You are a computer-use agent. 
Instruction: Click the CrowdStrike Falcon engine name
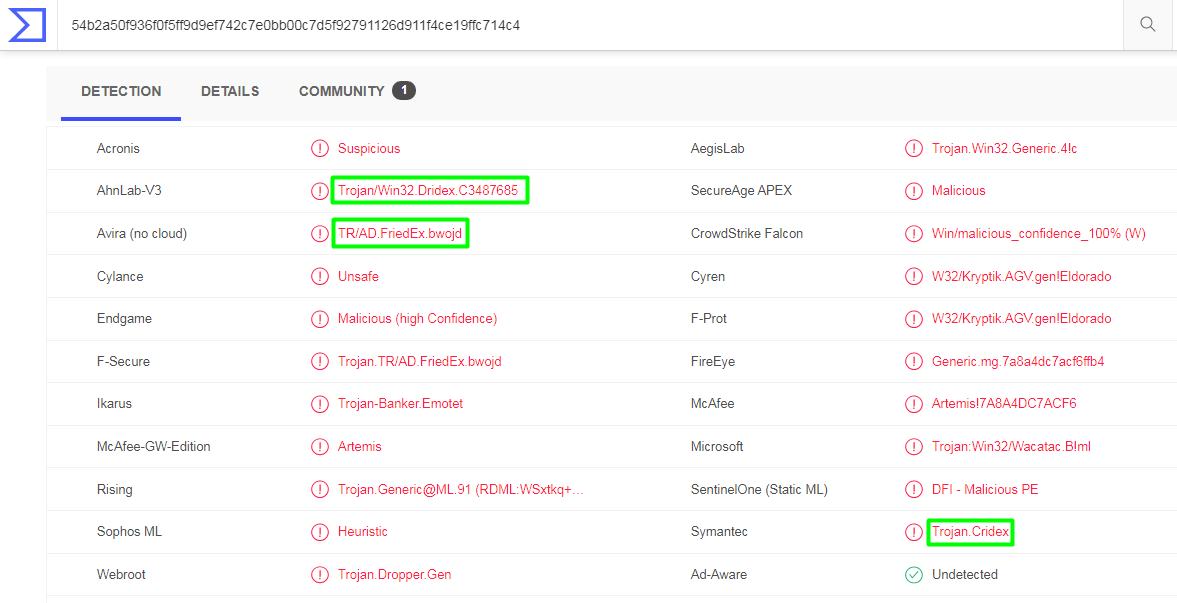747,234
